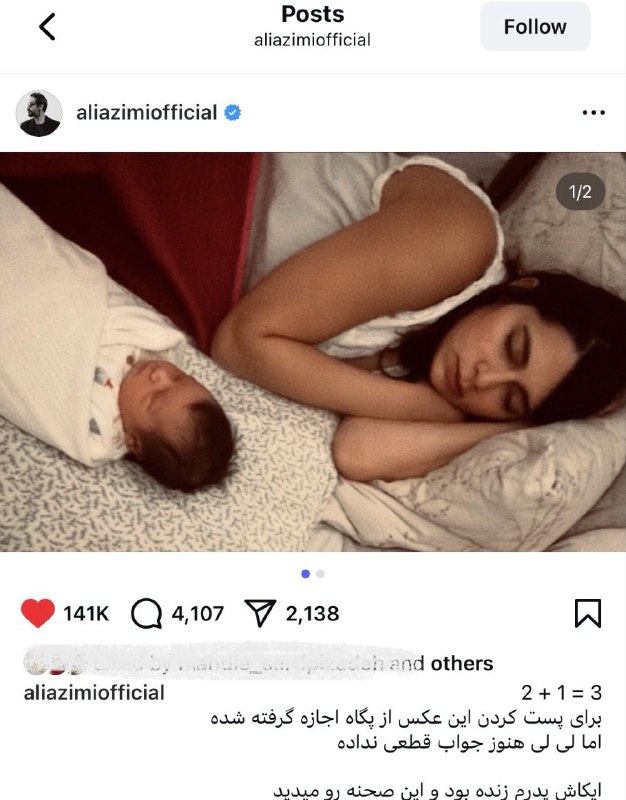Select the first blue carousel dot
The image size is (626, 800).
(x=306, y=574)
